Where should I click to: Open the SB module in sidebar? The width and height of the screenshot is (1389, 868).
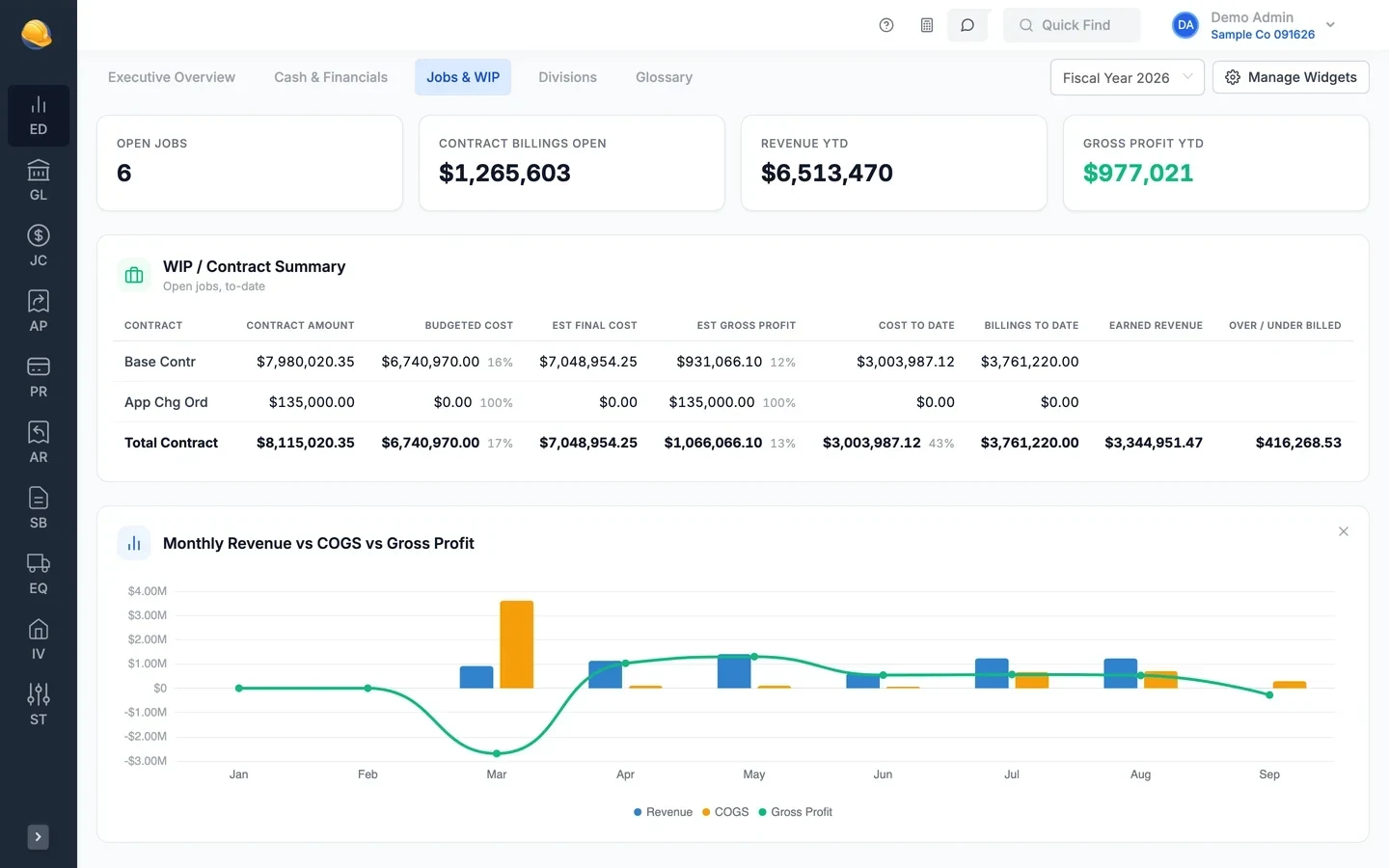pyautogui.click(x=39, y=509)
